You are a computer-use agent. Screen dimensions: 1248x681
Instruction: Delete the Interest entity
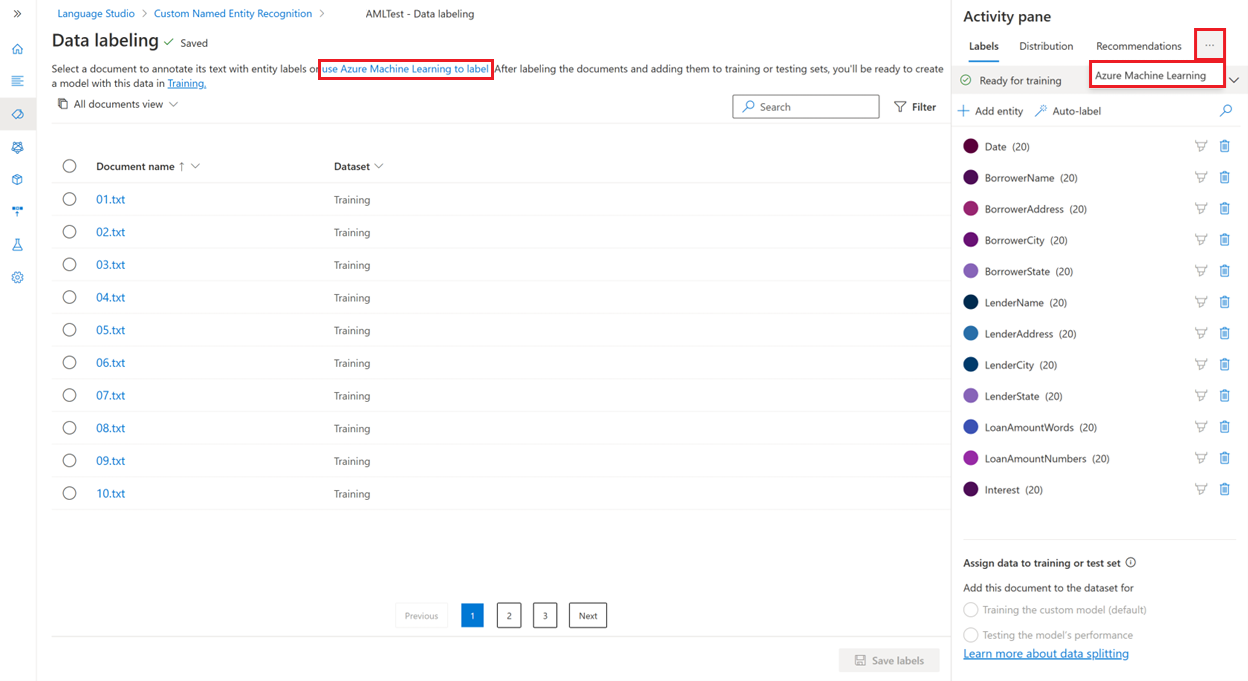[x=1225, y=489]
